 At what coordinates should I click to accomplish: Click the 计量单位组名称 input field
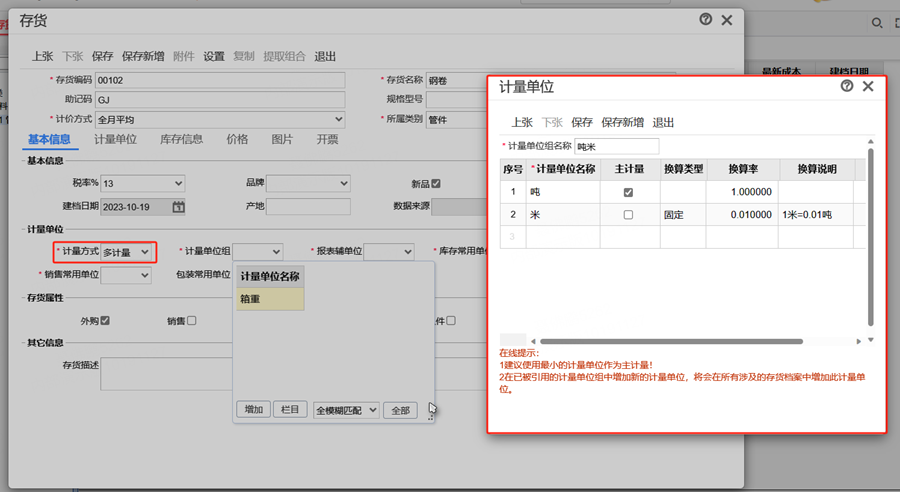point(616,147)
